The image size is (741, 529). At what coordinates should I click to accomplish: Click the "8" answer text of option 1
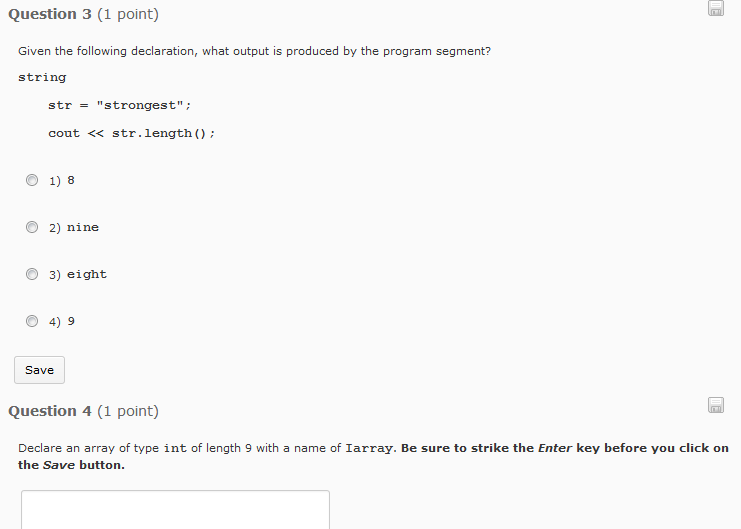[71, 180]
